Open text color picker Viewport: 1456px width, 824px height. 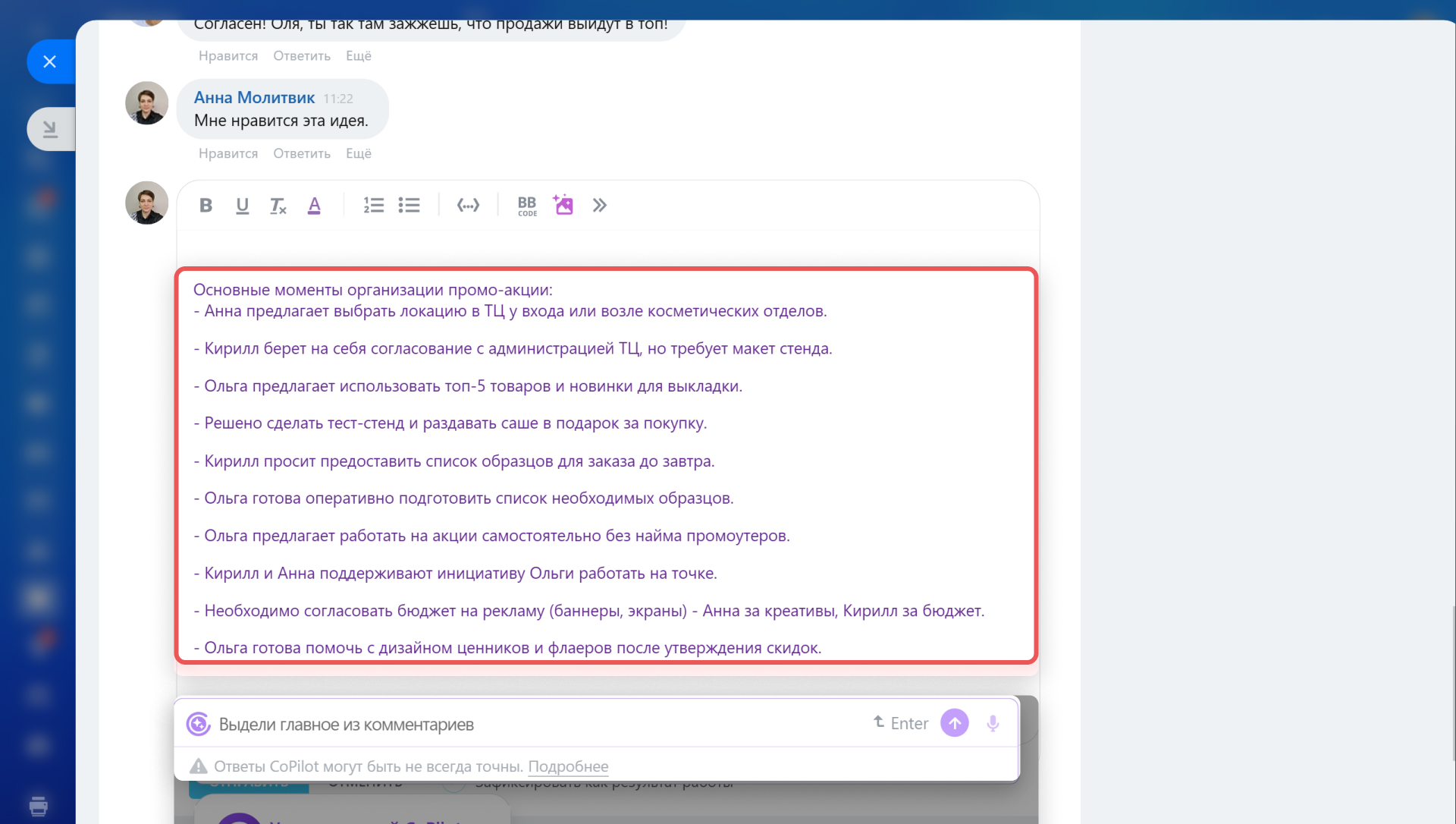pyautogui.click(x=314, y=205)
